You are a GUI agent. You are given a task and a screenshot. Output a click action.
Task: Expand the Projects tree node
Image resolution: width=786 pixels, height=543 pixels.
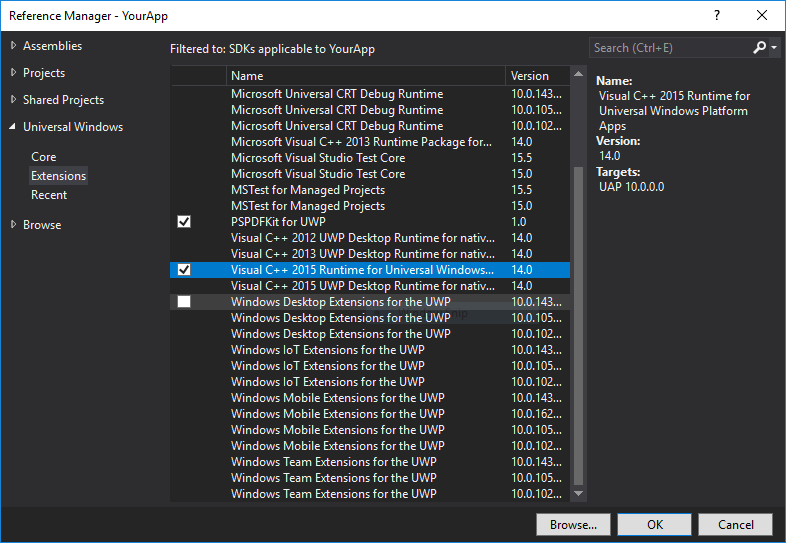[13, 73]
